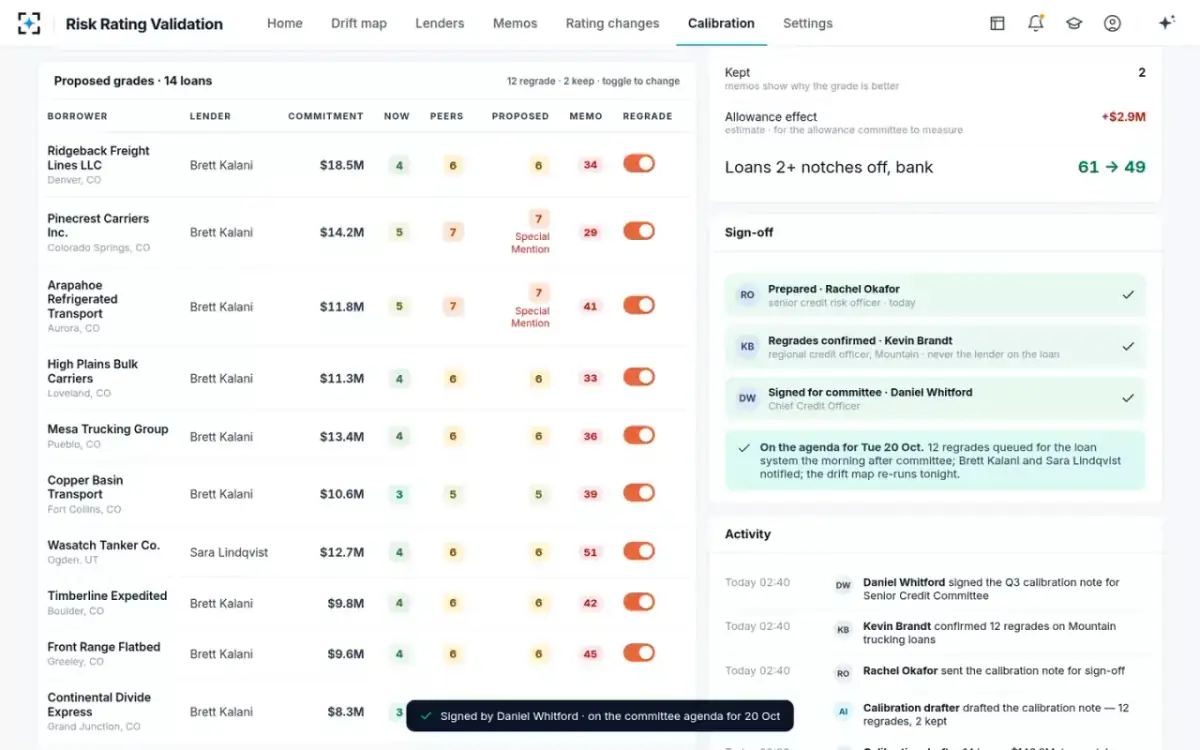Click the Kept count value 2
Screen dimensions: 1200x750
point(1142,73)
